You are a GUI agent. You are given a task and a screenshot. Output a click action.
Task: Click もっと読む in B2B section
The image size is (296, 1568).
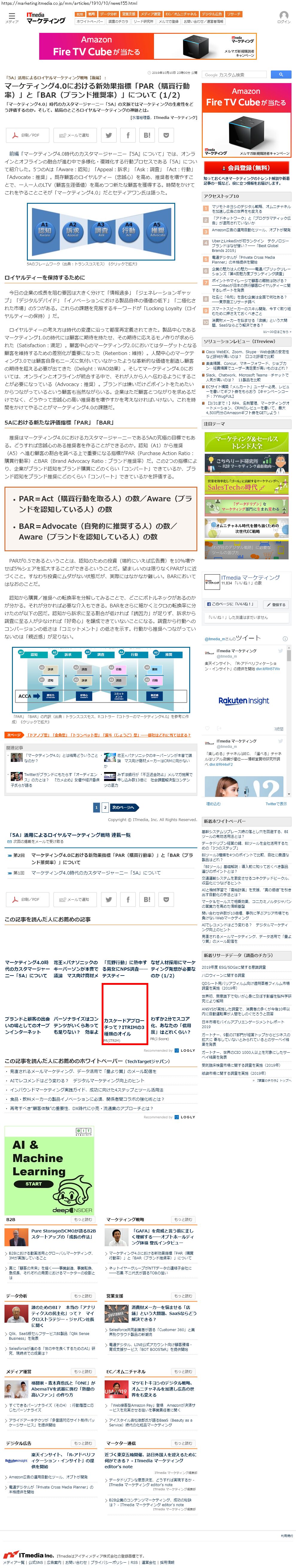(x=83, y=1219)
